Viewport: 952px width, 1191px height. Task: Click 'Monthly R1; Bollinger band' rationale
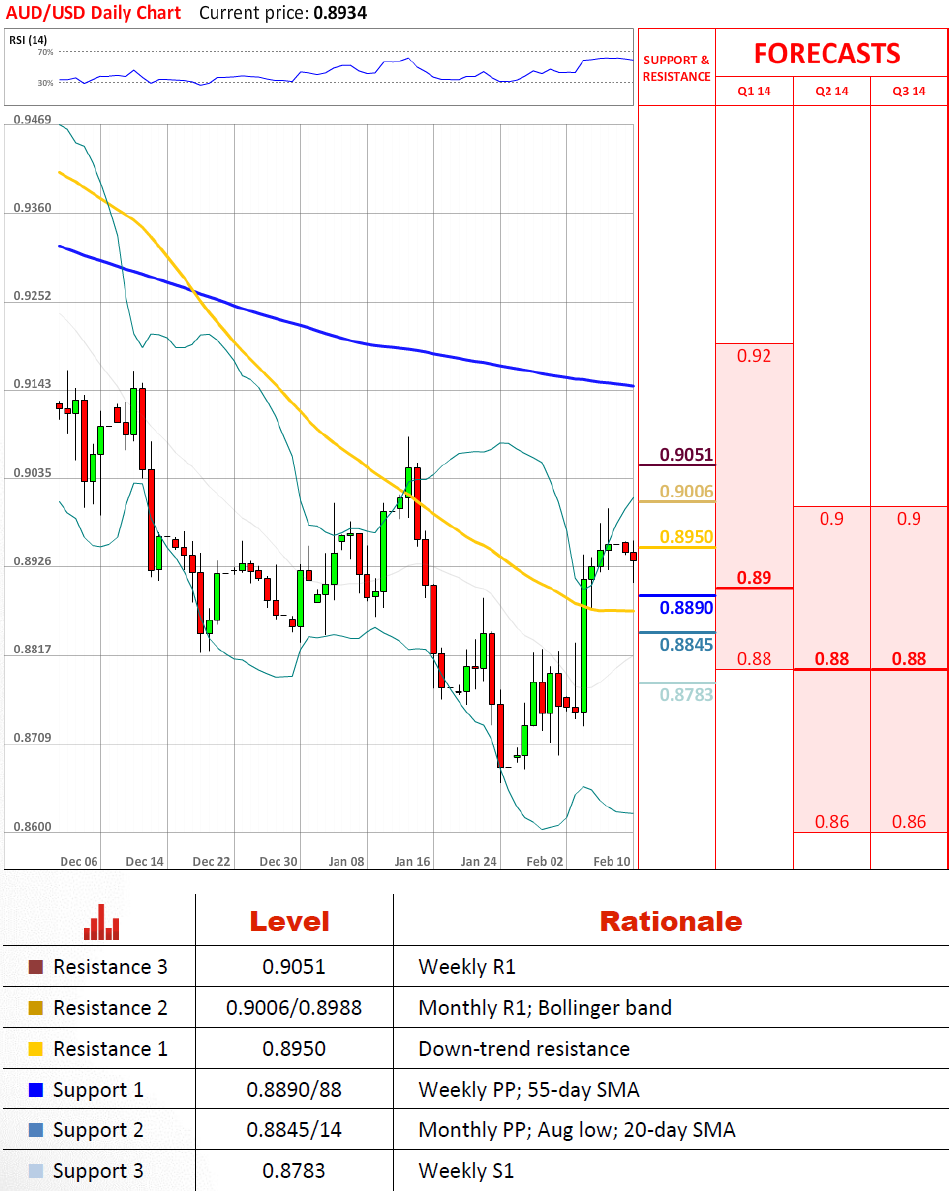pyautogui.click(x=545, y=1008)
